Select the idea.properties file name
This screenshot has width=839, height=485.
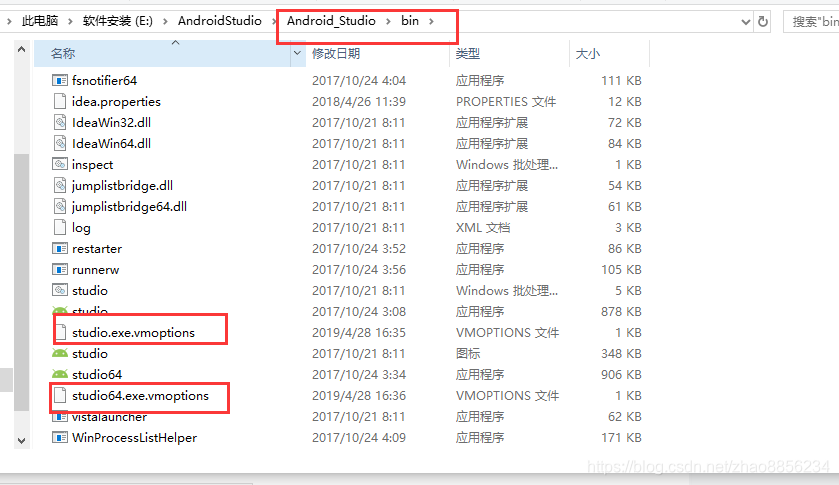[x=116, y=101]
